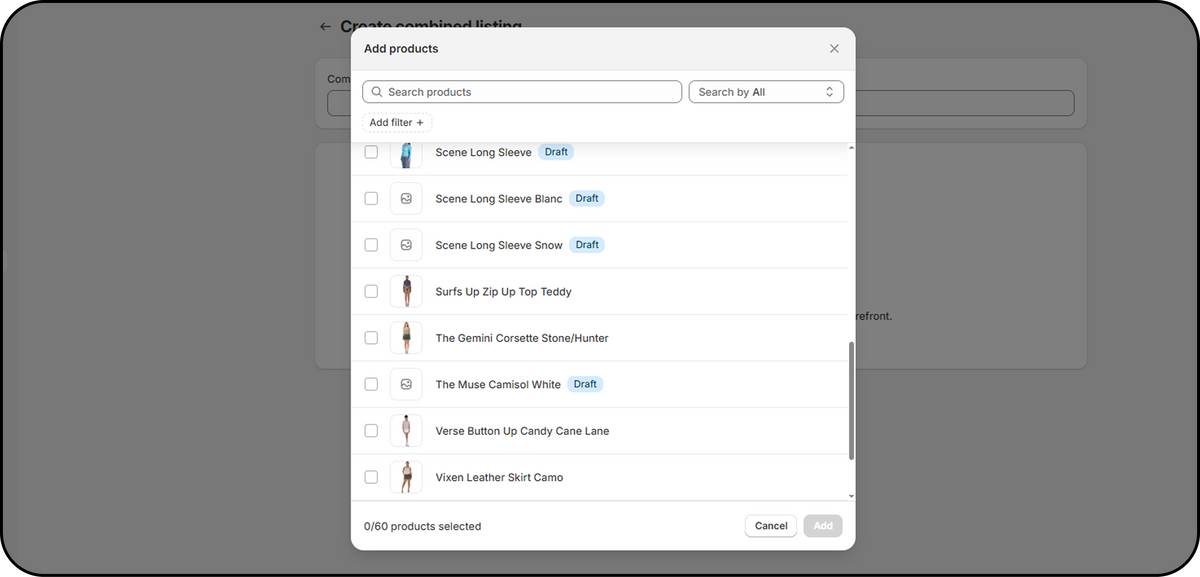Viewport: 1200px width, 577px height.
Task: Check the Scene Long Sleeve Blanc checkbox
Action: (371, 199)
